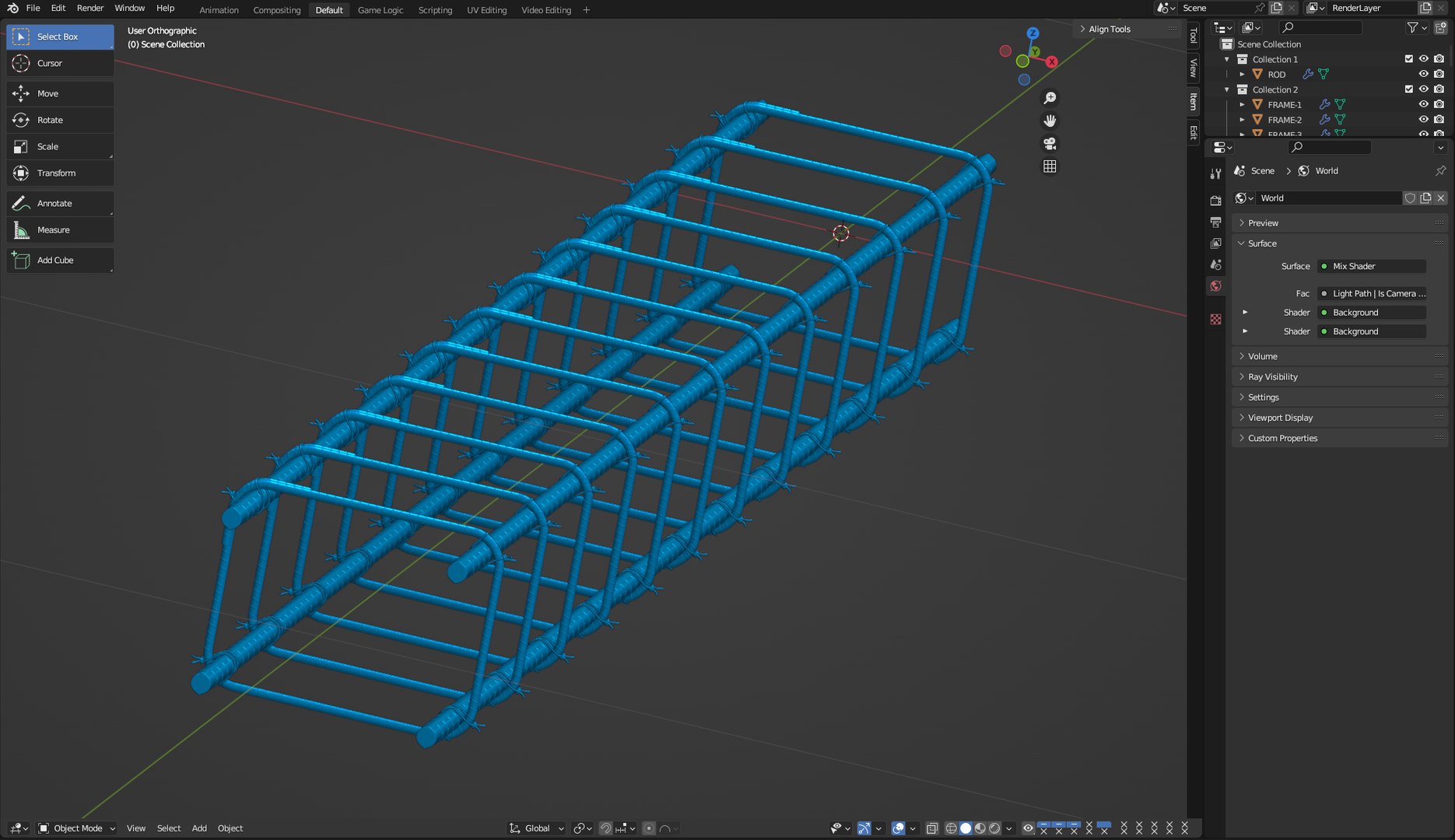The height and width of the screenshot is (840, 1455).
Task: Expand the Align Tools panel
Action: coord(1126,29)
